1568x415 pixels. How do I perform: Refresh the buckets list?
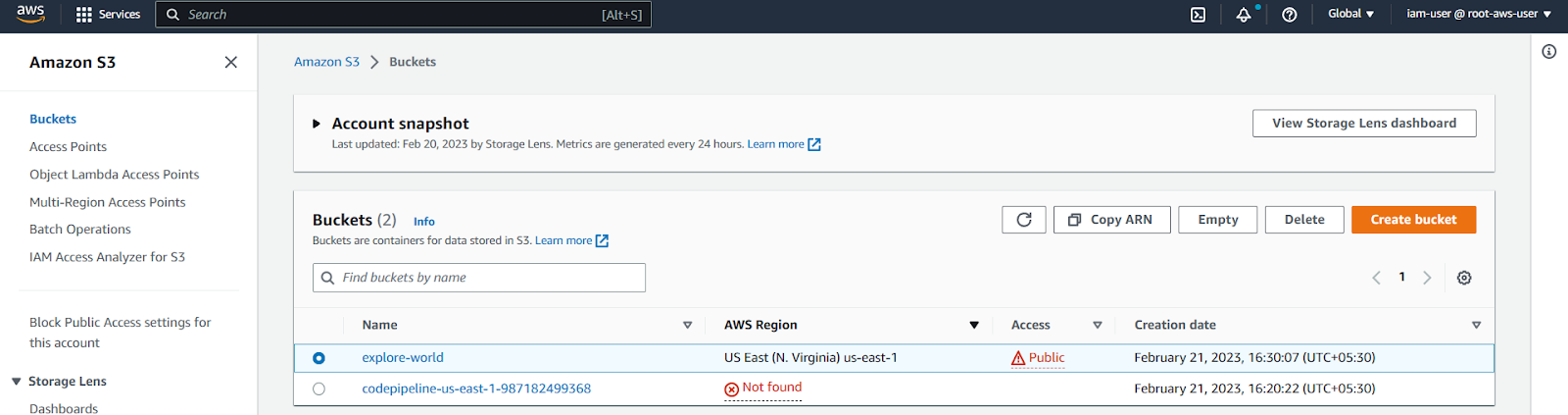1024,220
